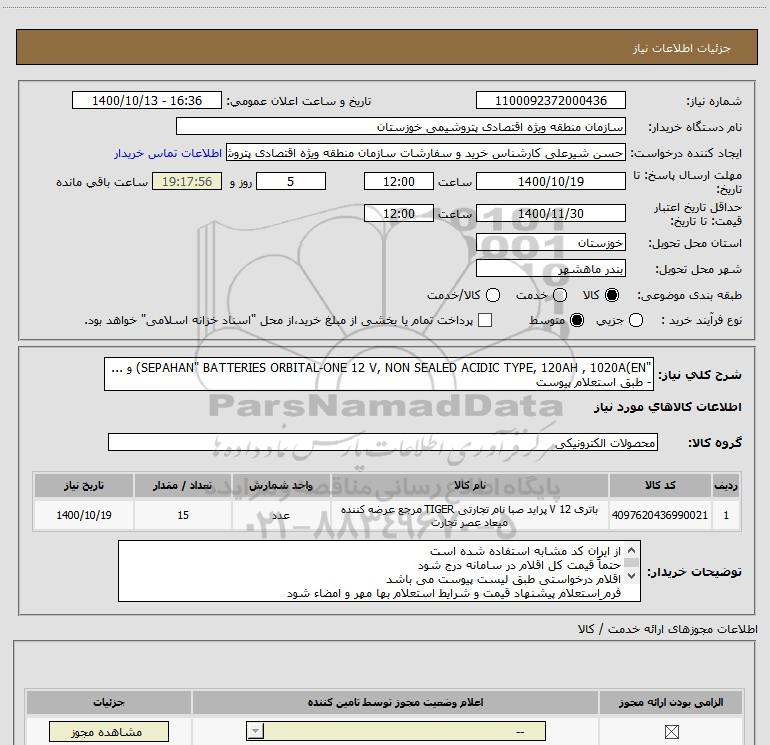Click the مشاهده مجوز button
This screenshot has height=745, width=770.
coord(109,732)
